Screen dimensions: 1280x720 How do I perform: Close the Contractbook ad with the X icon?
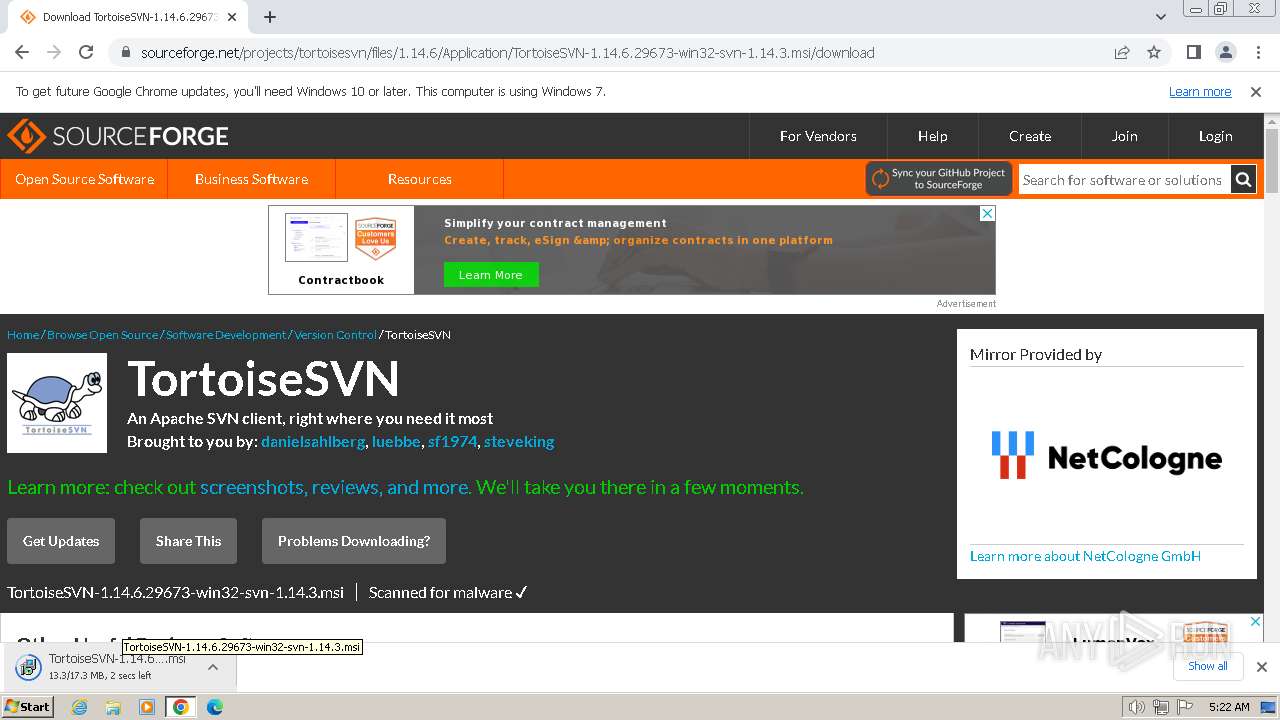coord(987,213)
